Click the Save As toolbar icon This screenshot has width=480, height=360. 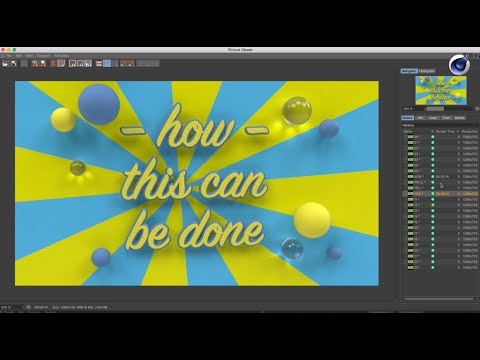(14, 63)
